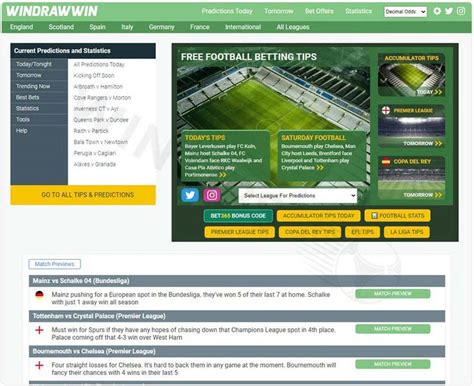Open Perugia v Cagliari prediction
The width and height of the screenshot is (474, 386).
(95, 153)
